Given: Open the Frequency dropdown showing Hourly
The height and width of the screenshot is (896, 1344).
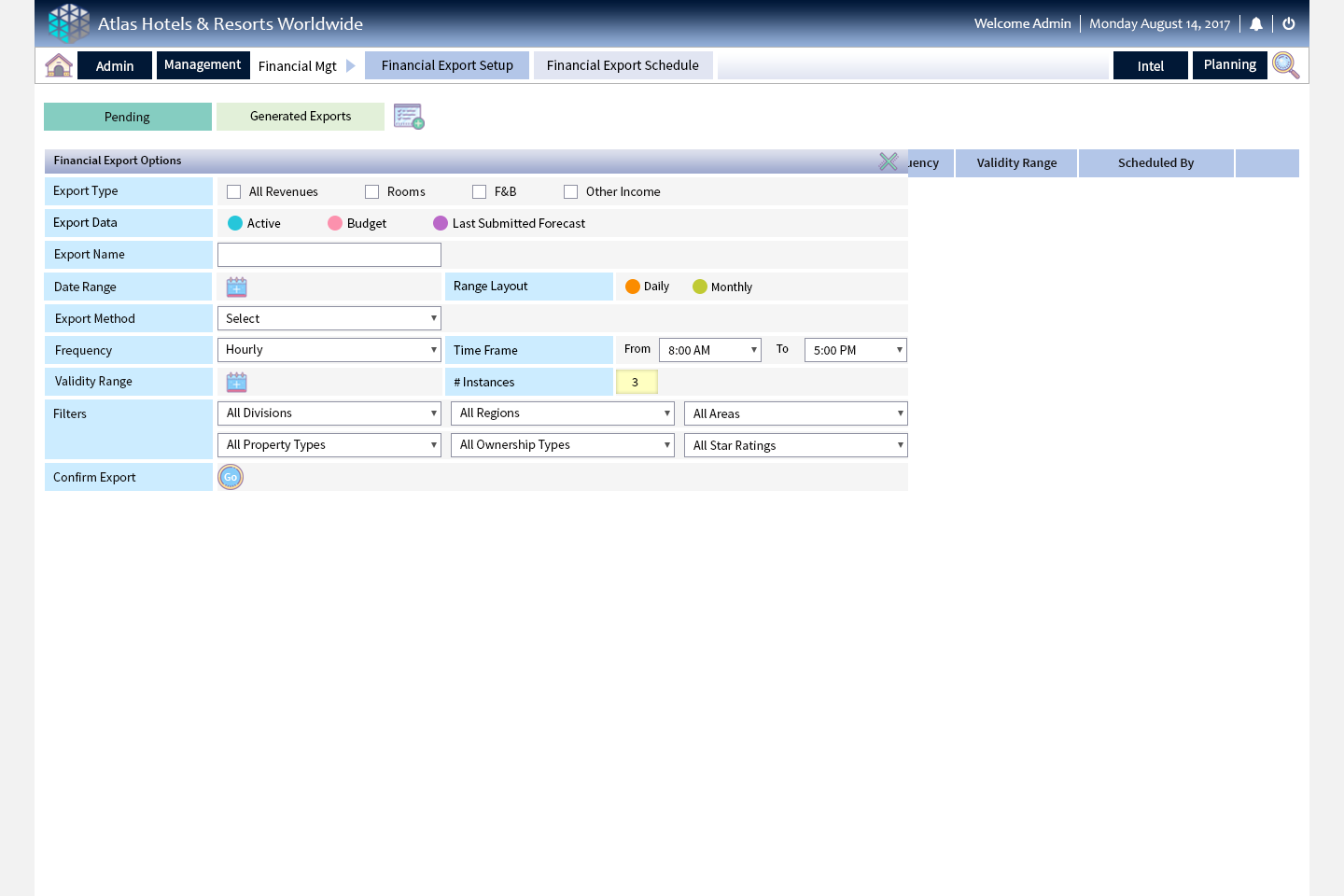Looking at the screenshot, I should point(329,350).
